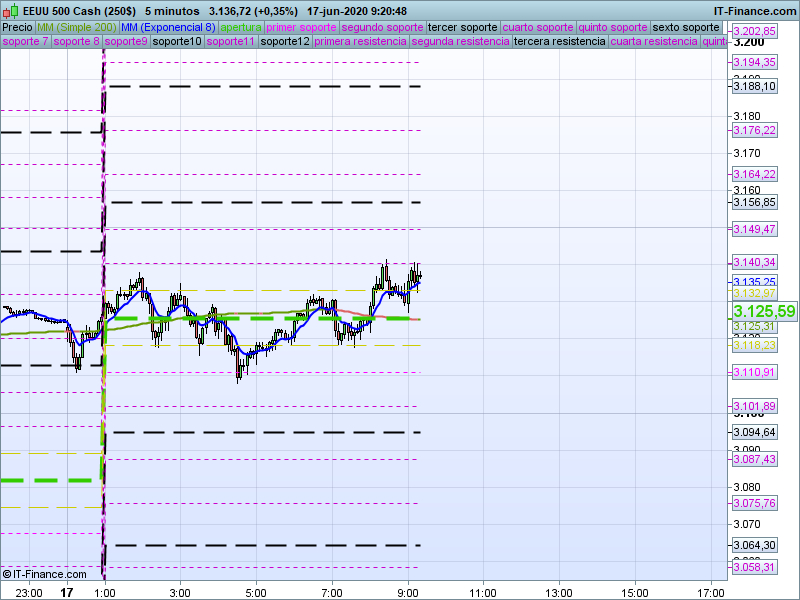Viewport: 800px width, 600px height.
Task: Click the 3.188,10 price tag
Action: click(x=754, y=86)
